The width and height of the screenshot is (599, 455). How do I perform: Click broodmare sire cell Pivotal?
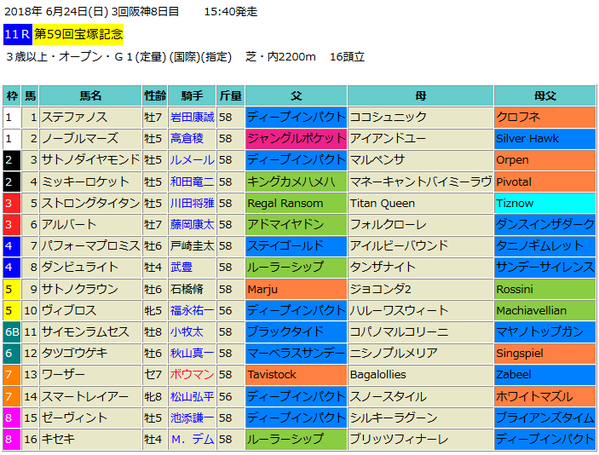tap(545, 182)
